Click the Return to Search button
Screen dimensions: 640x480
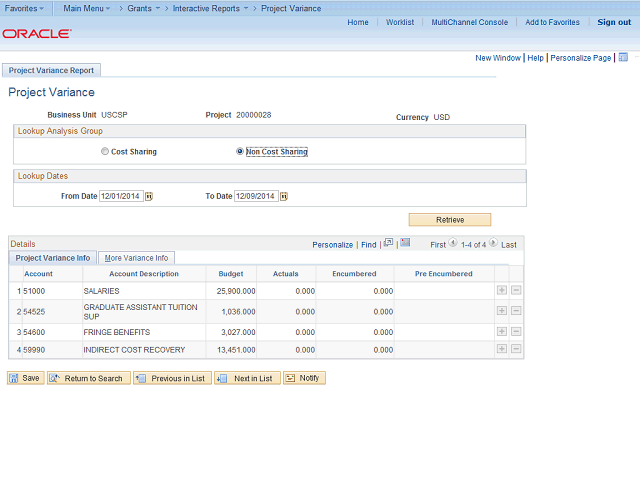(x=87, y=378)
